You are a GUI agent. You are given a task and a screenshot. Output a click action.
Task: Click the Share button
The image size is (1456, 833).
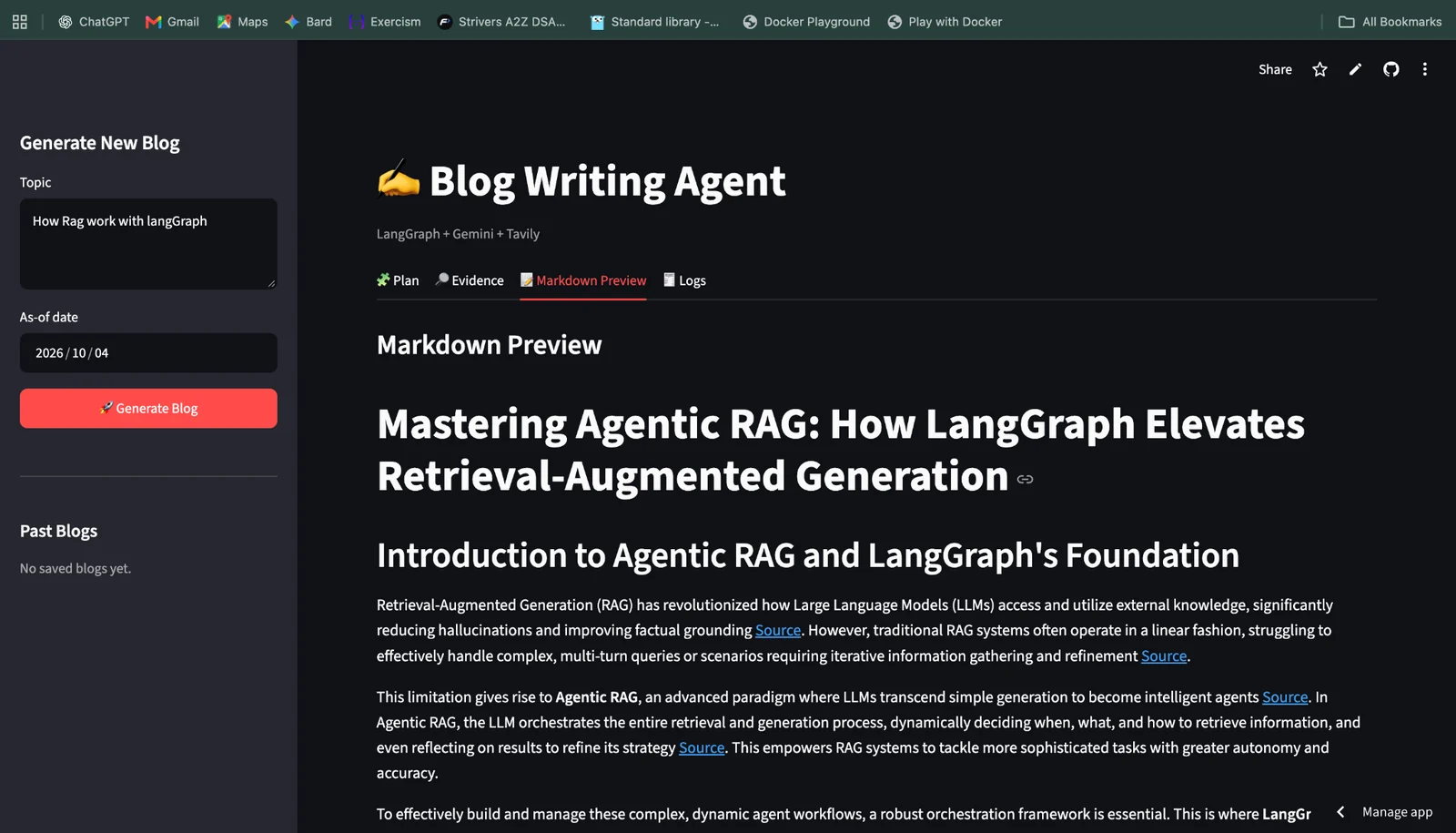tap(1275, 69)
